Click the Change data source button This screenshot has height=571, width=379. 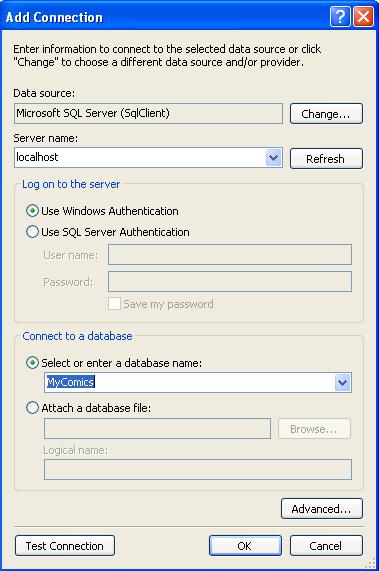[x=326, y=114]
